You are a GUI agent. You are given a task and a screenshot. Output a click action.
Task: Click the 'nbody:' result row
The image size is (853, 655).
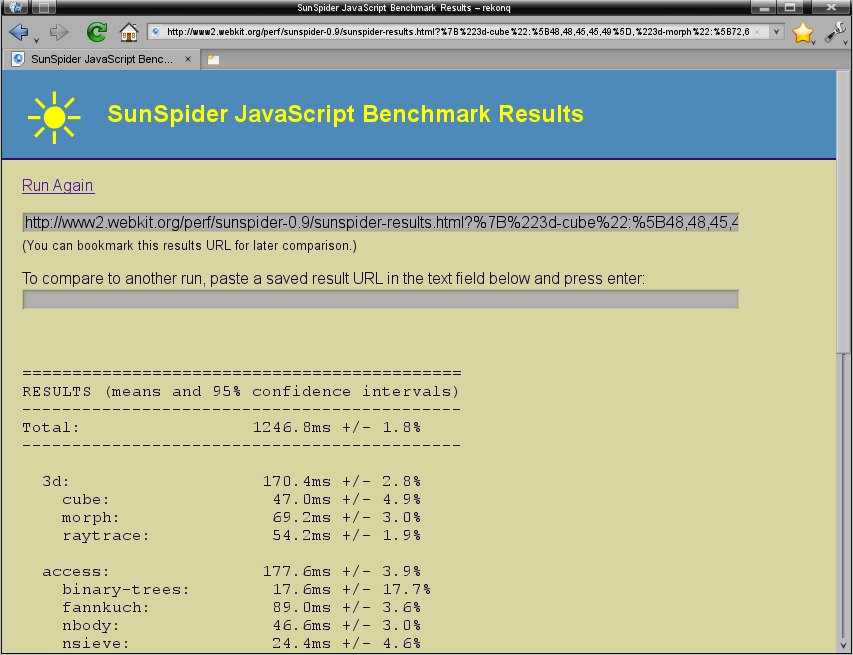coord(241,625)
